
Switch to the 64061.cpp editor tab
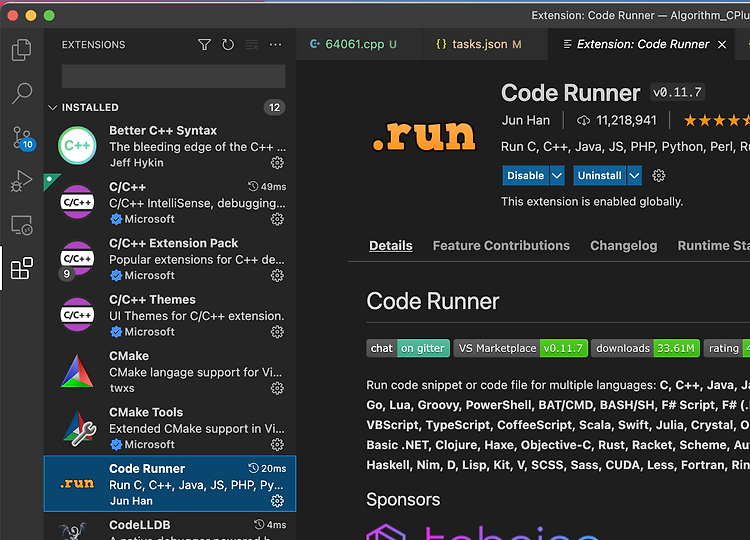tap(360, 44)
